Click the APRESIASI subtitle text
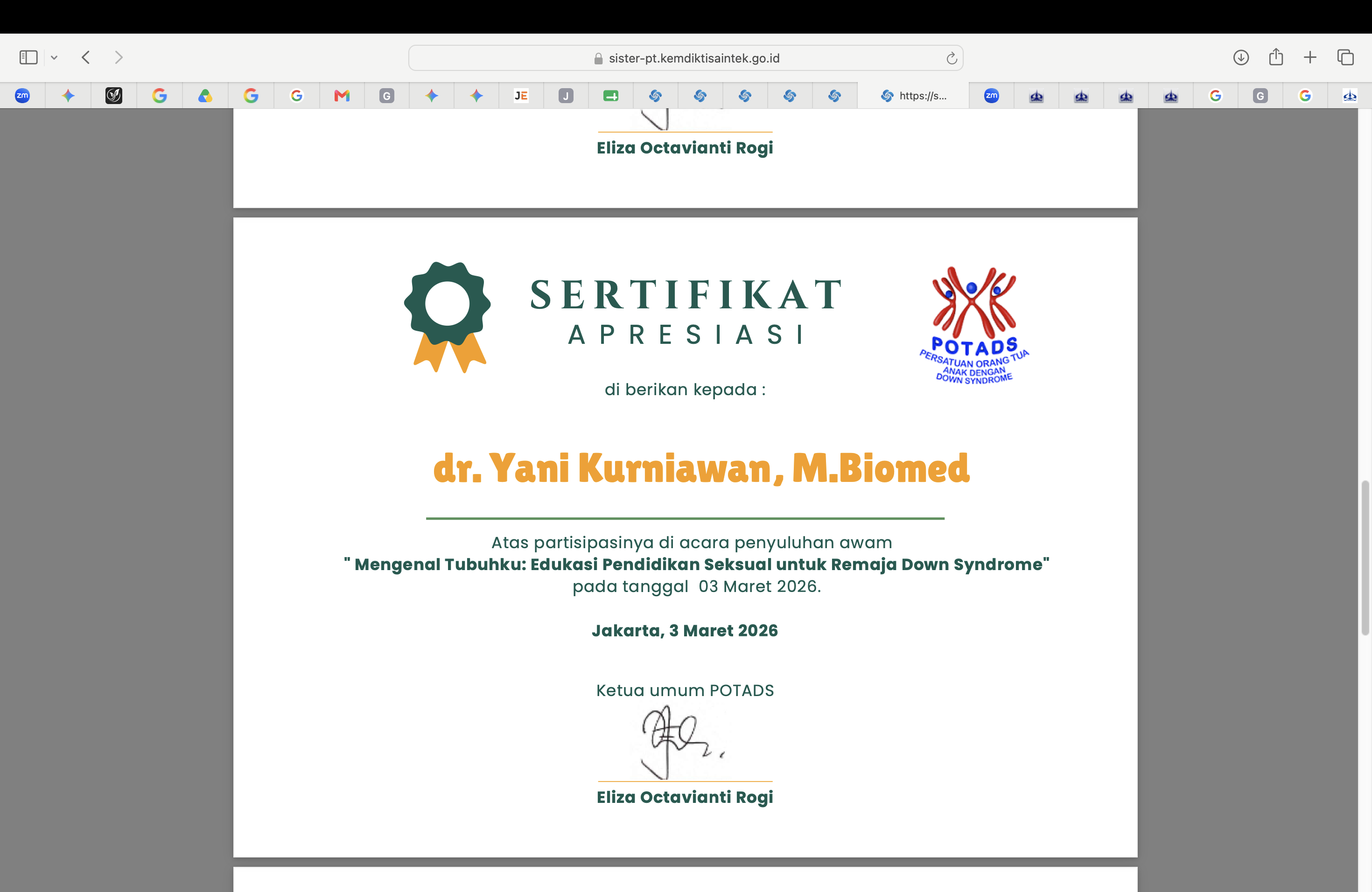Screen dimensions: 1372x892 686,335
